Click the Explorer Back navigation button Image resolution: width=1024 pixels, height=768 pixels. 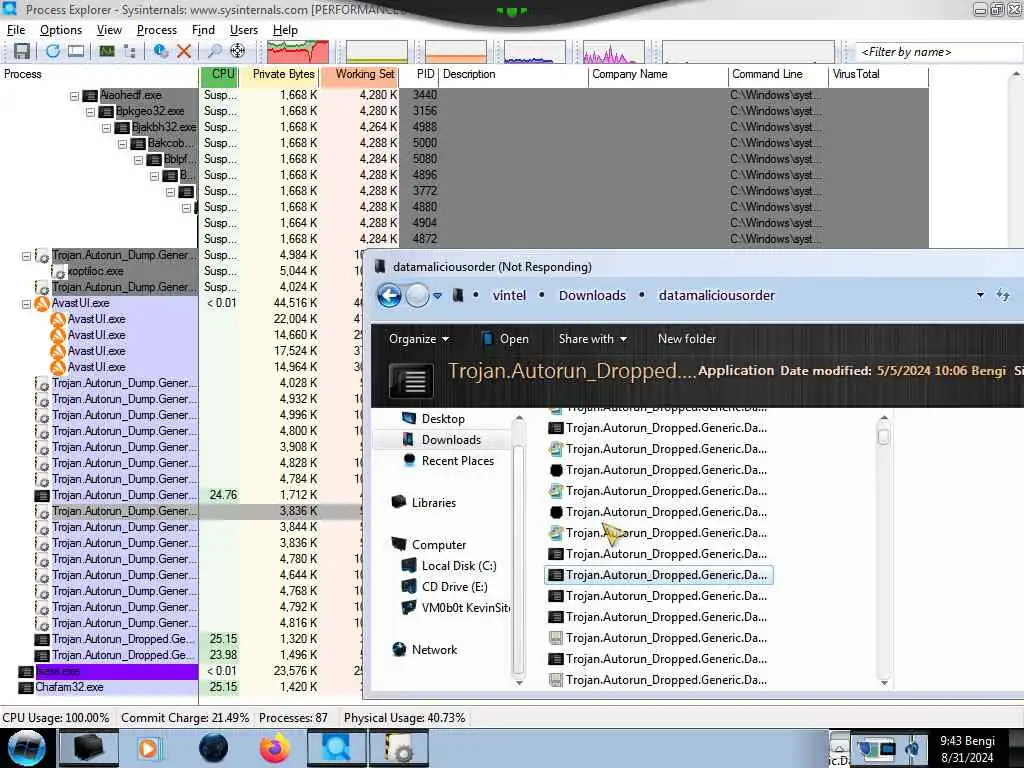pos(390,296)
